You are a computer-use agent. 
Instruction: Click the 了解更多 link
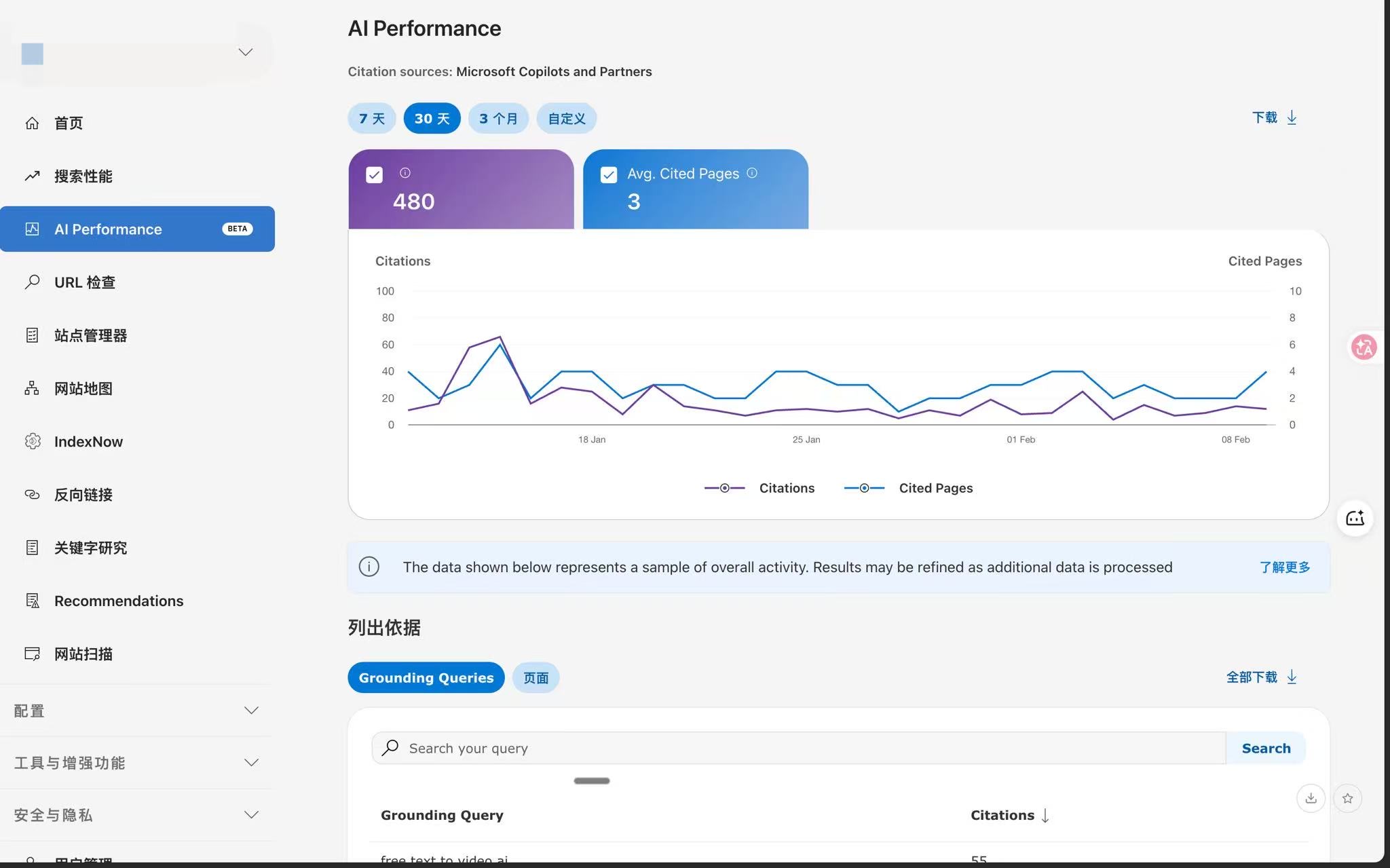1284,567
